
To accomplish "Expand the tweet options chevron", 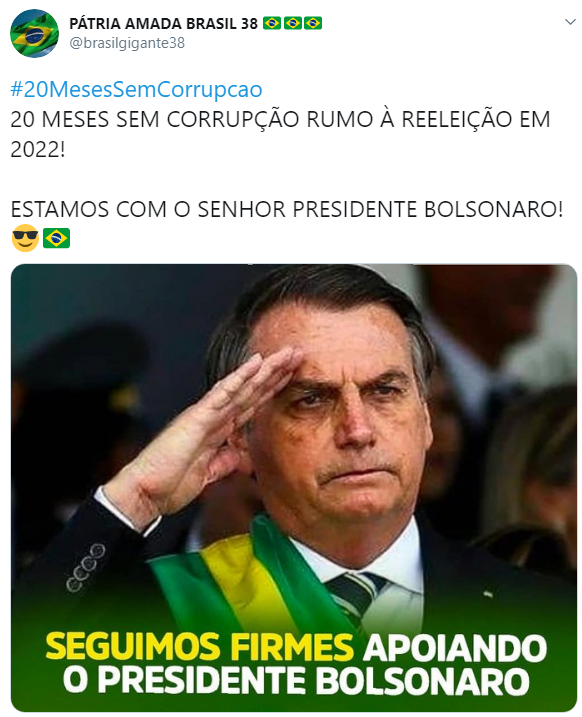I will click(570, 22).
